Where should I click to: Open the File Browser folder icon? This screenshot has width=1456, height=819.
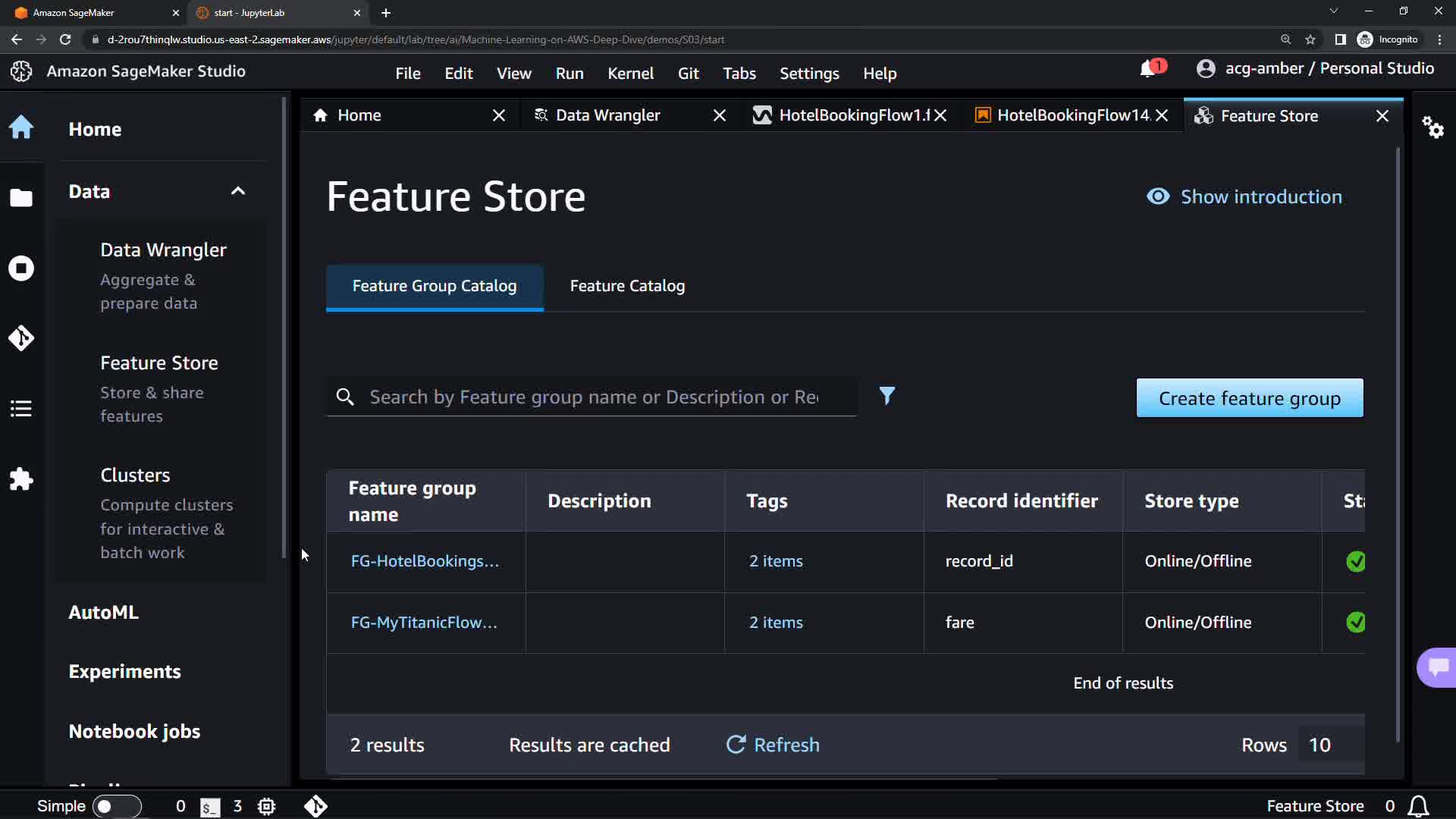[21, 198]
